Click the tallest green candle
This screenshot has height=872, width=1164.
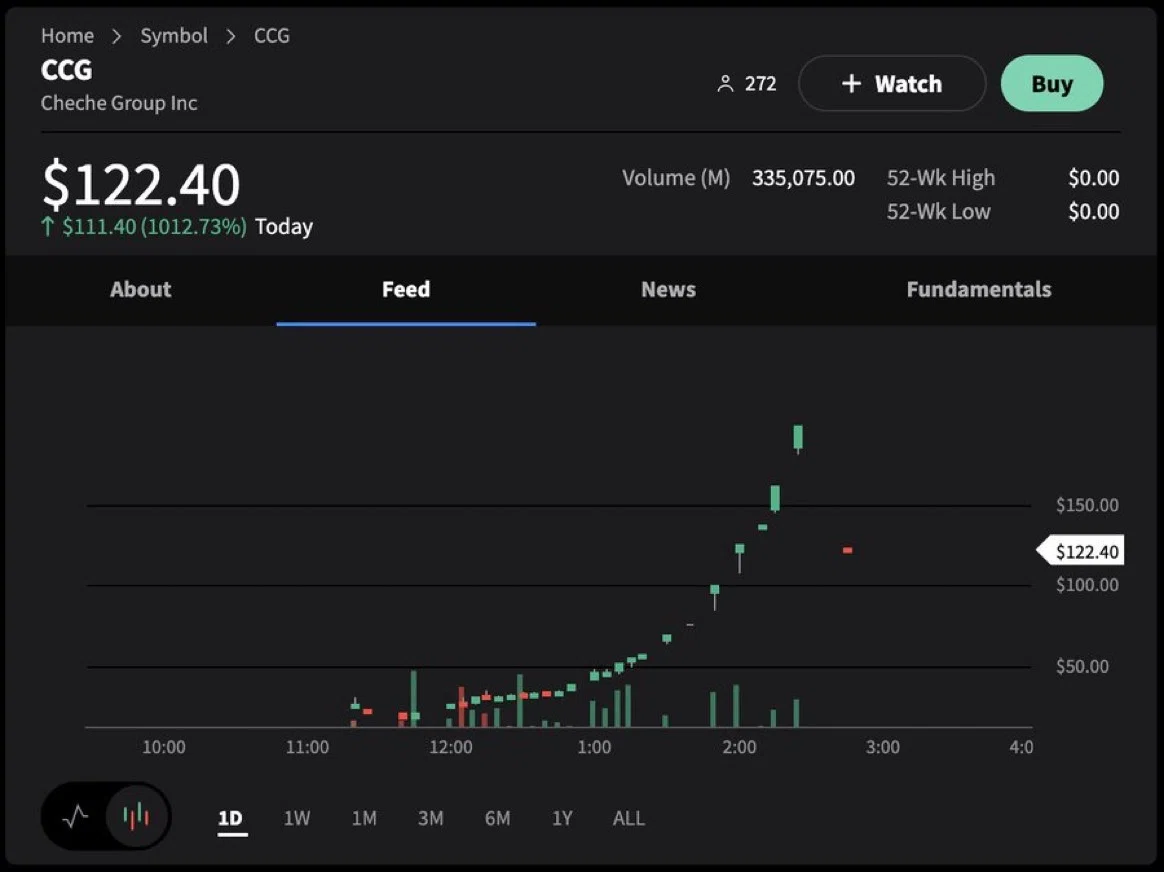pos(798,438)
